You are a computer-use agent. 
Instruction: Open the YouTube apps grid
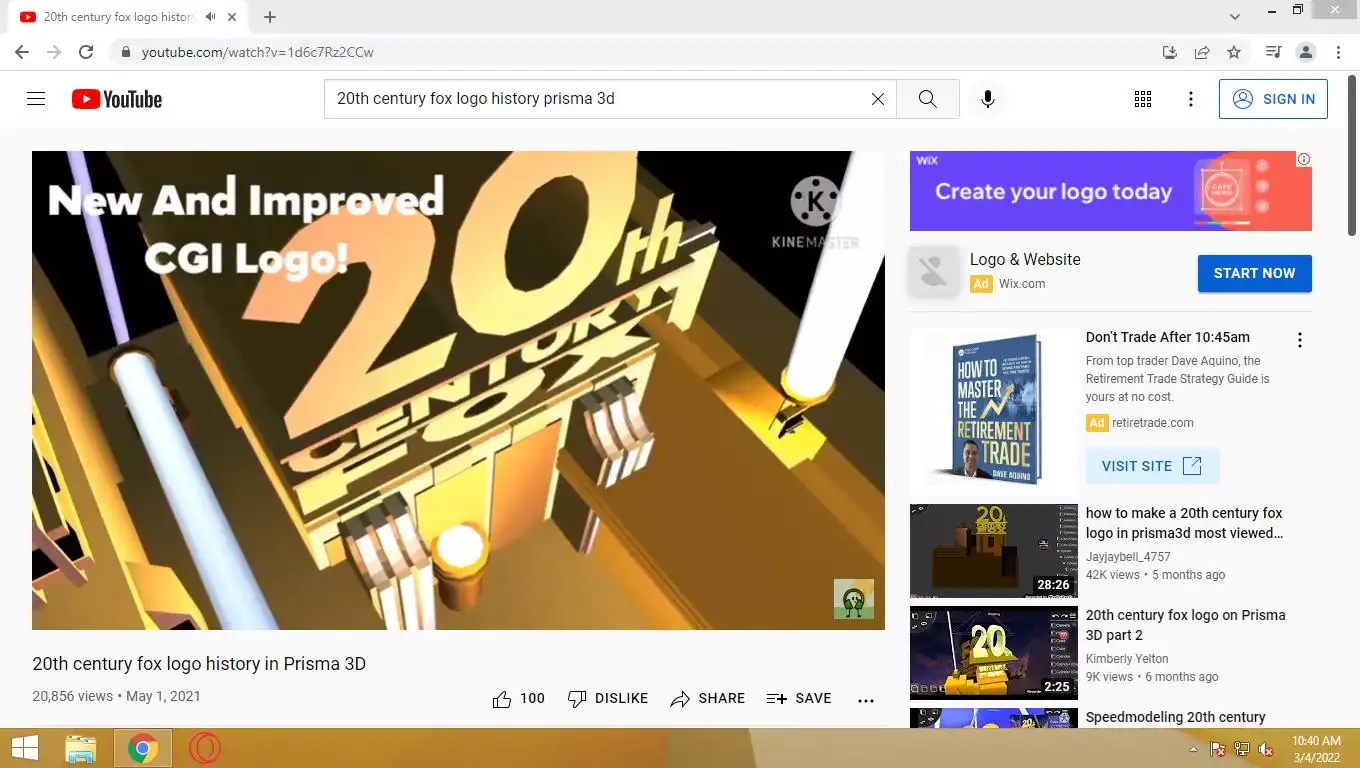(1143, 99)
